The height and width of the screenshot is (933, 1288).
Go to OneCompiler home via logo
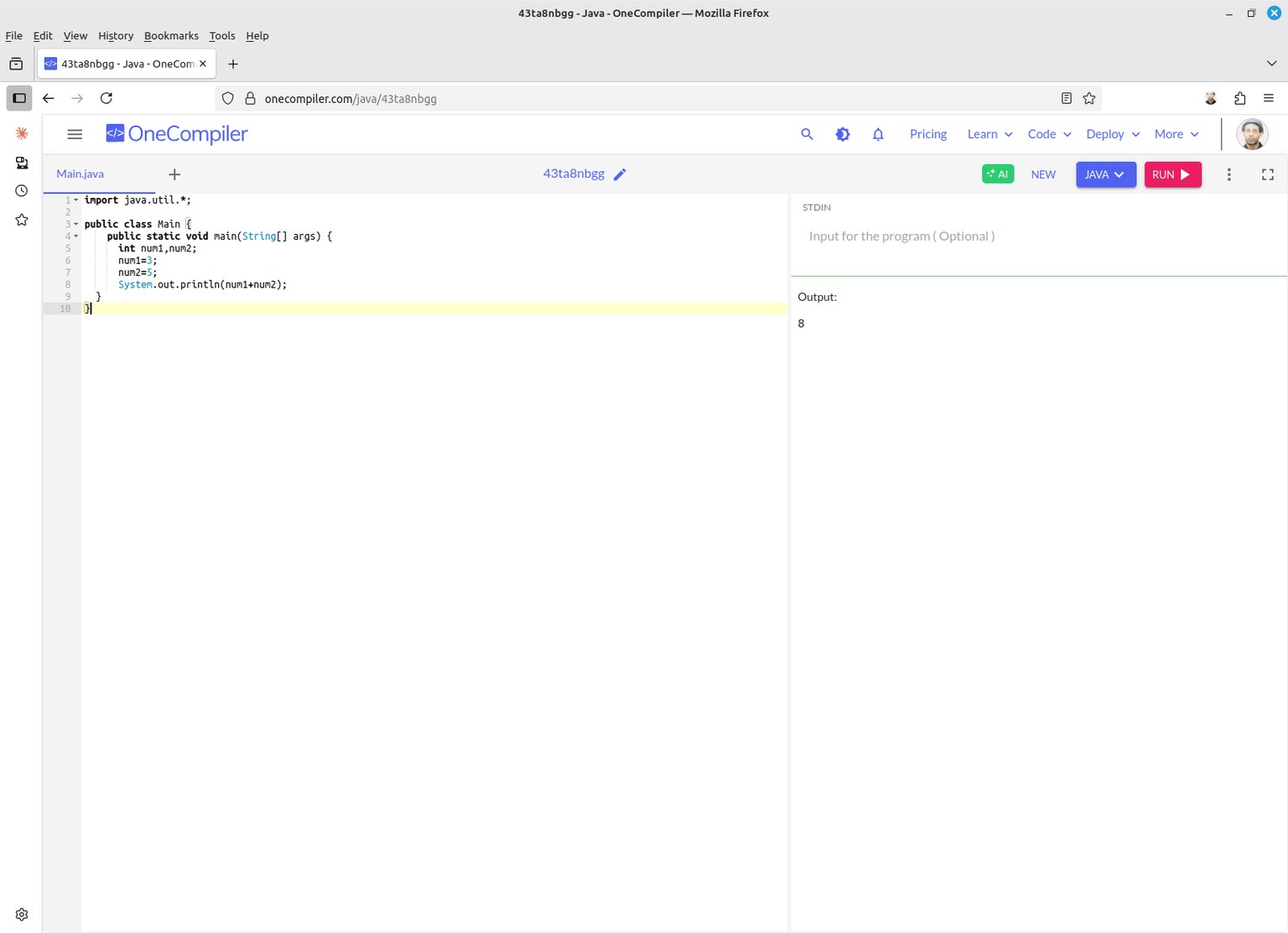pyautogui.click(x=177, y=134)
